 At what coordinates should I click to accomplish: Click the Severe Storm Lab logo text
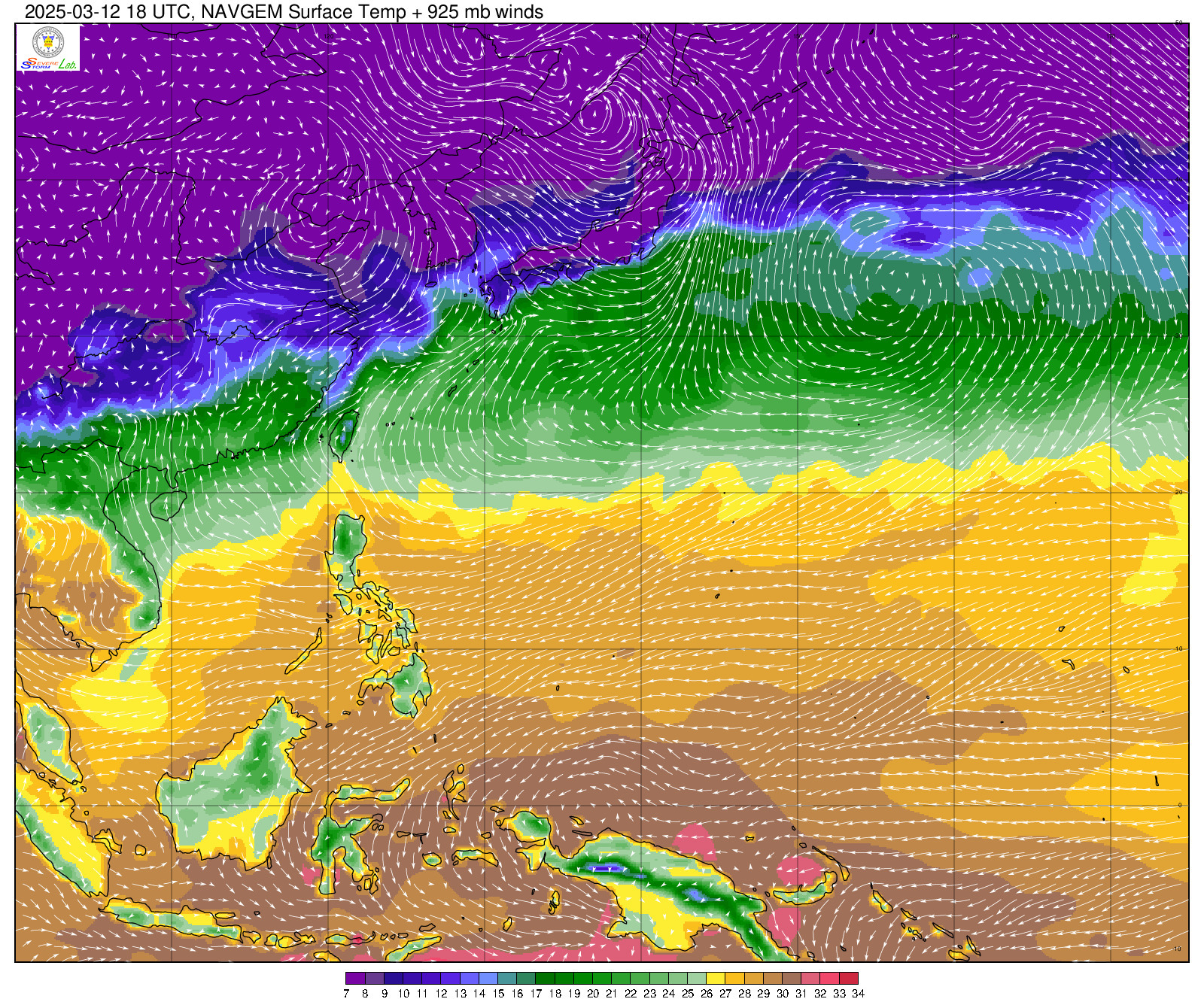pos(48,64)
